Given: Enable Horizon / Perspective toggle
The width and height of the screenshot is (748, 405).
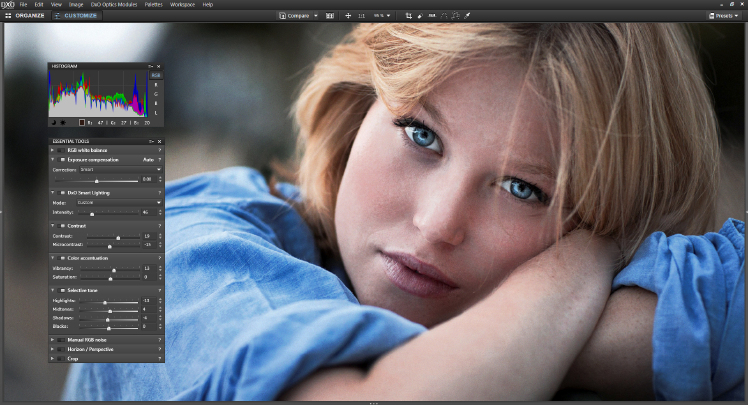Looking at the screenshot, I should [61, 349].
